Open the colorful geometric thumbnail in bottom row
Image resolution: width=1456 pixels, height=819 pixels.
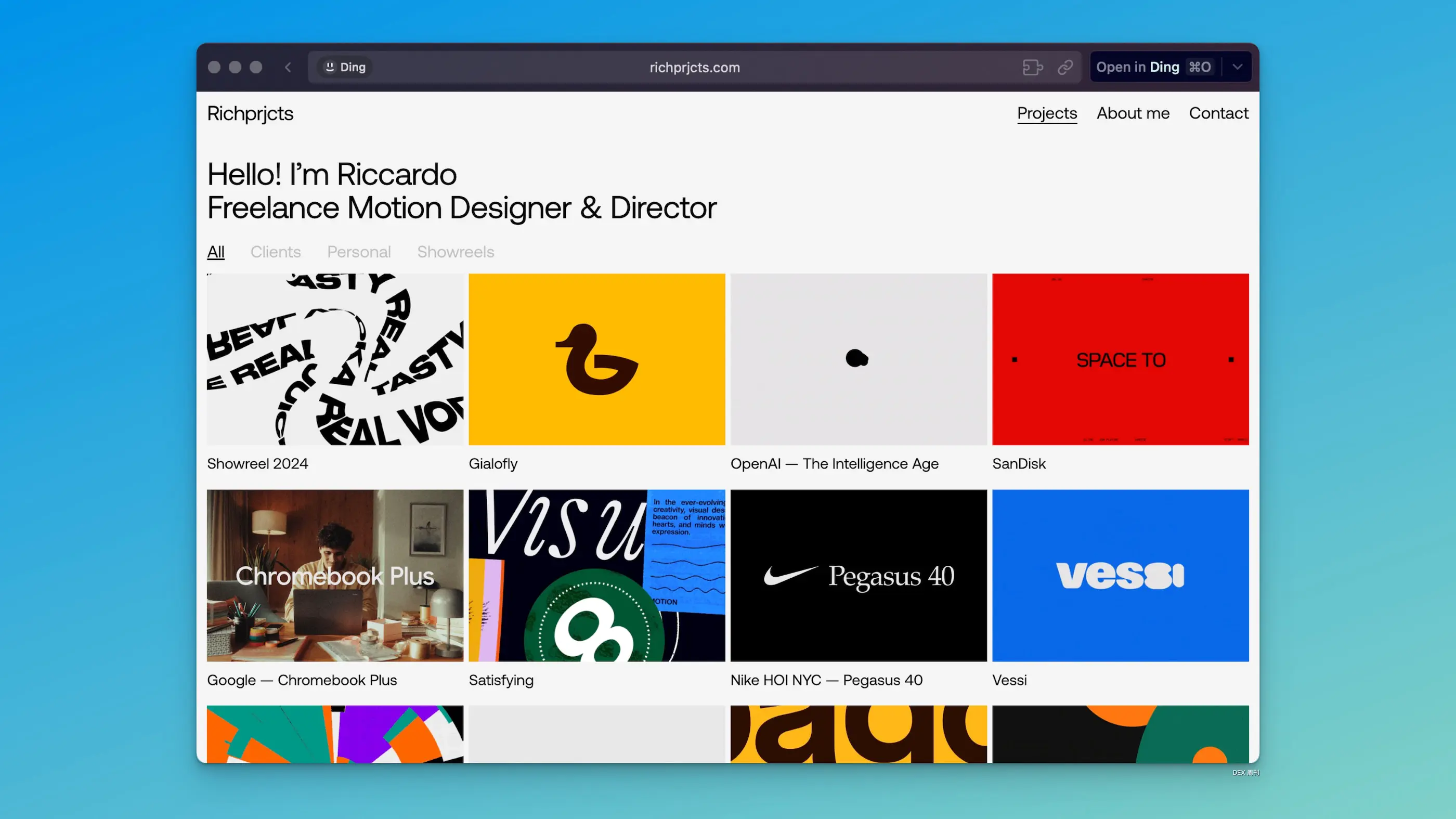(334, 734)
